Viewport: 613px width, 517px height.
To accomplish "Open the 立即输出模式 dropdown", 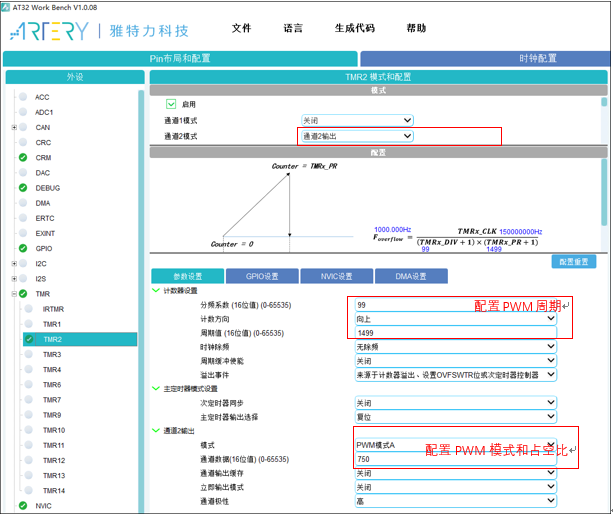I will 455,487.
